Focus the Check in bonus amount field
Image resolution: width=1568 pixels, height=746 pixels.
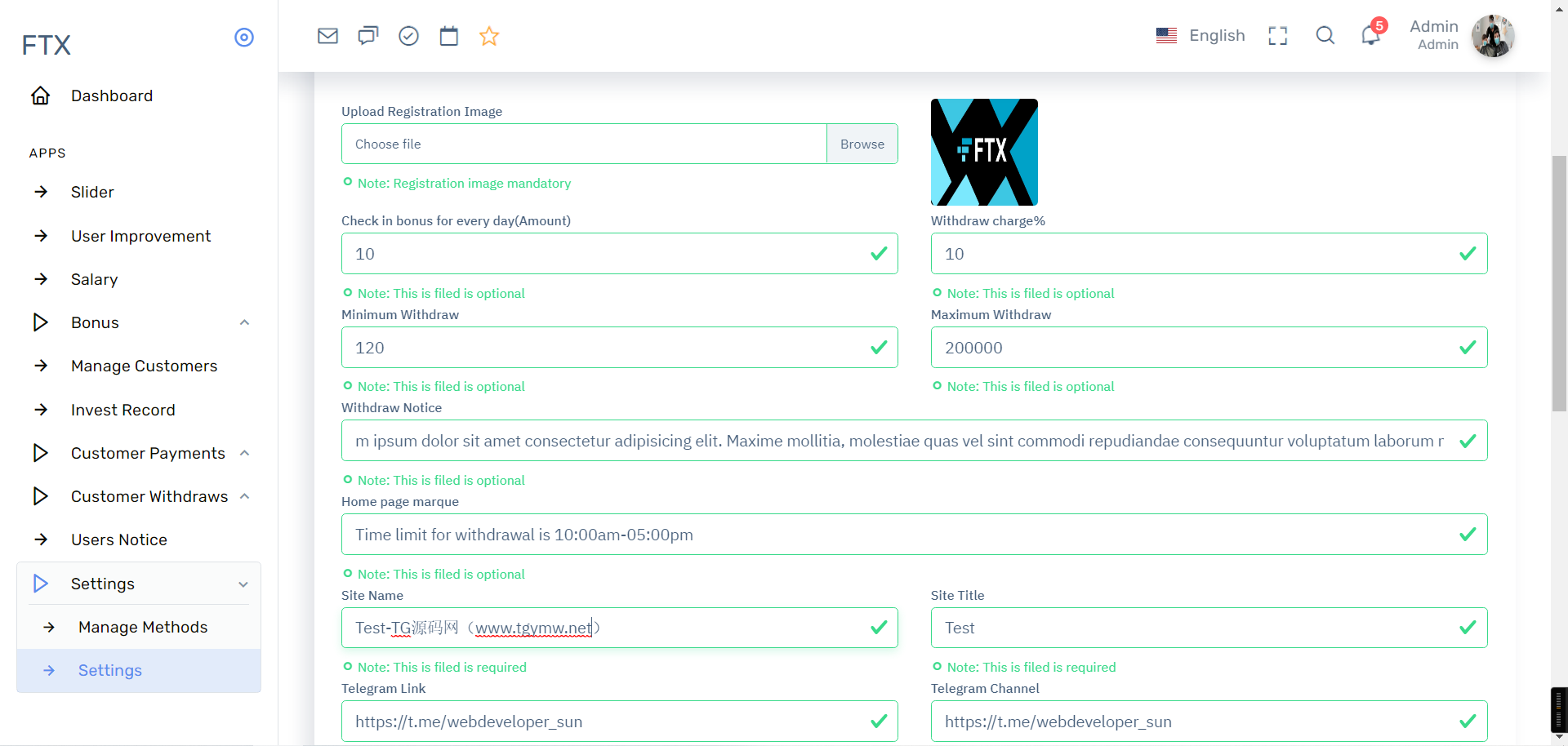tap(619, 254)
